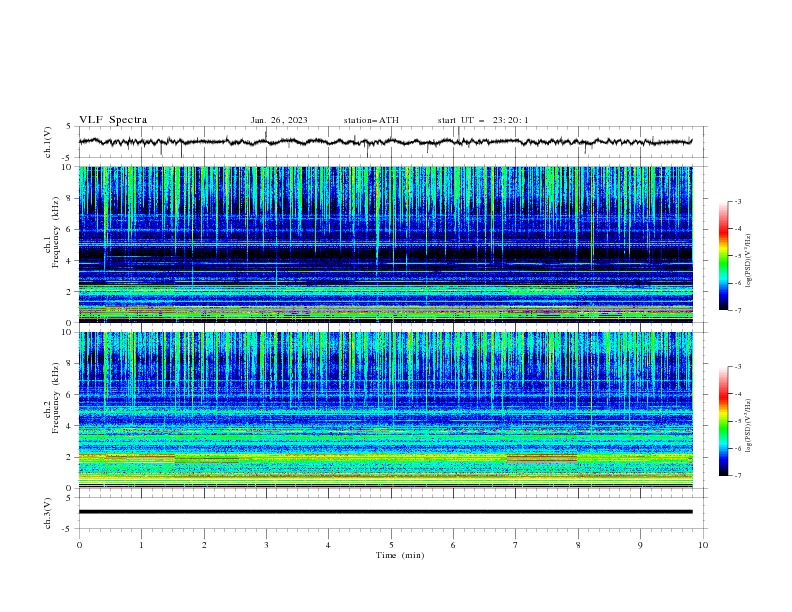Click the ch.2 red band near 2 kHz at minute 7
This screenshot has width=792, height=612.
541,458
